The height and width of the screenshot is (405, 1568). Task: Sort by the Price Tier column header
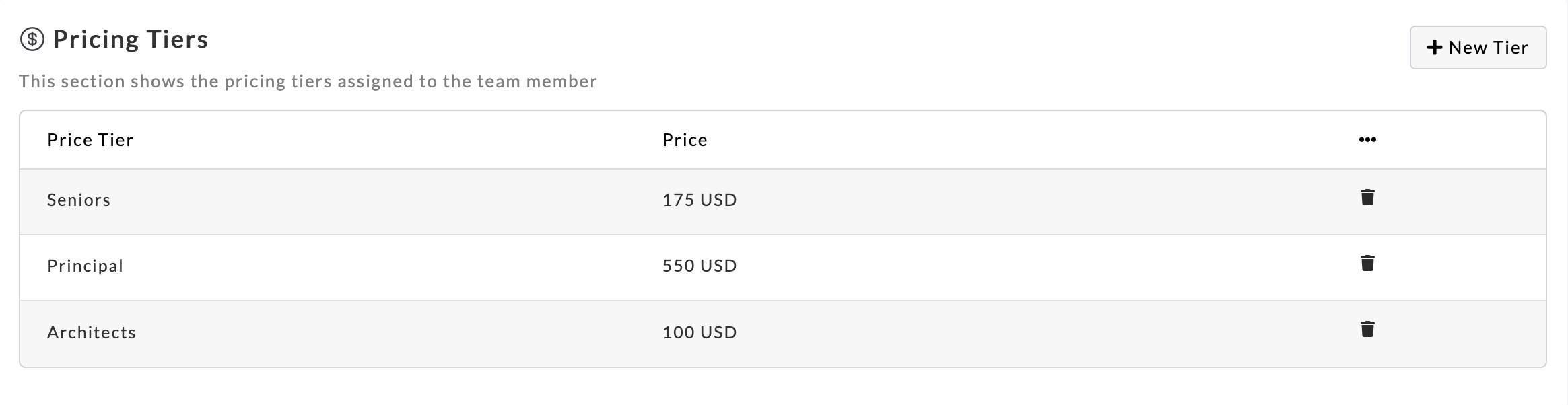(90, 140)
